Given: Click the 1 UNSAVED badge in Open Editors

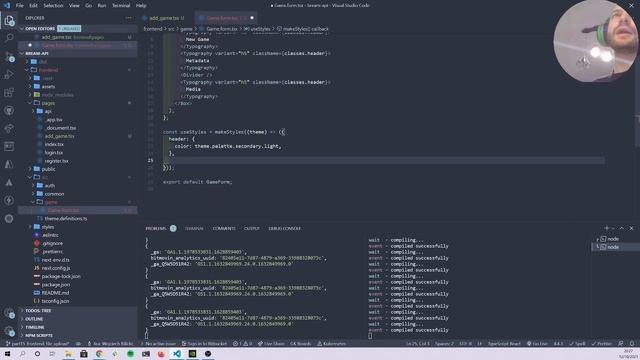Looking at the screenshot, I should [69, 29].
